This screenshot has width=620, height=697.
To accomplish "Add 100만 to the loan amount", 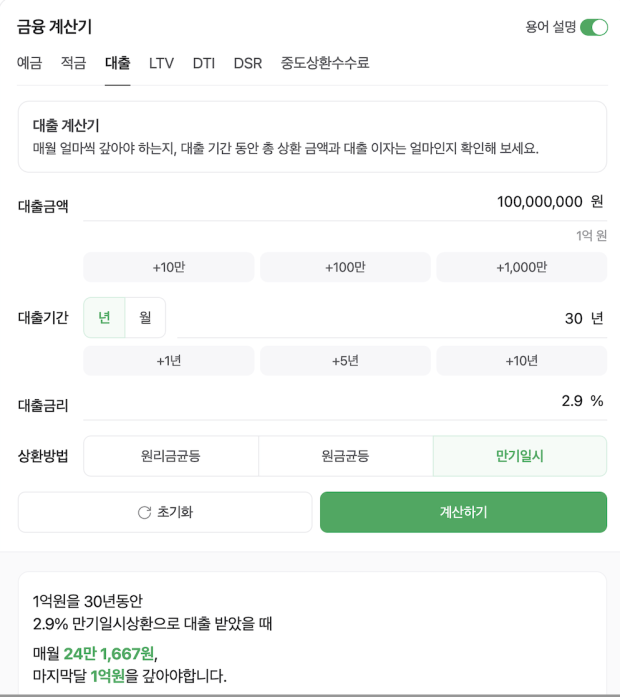I will 345,267.
